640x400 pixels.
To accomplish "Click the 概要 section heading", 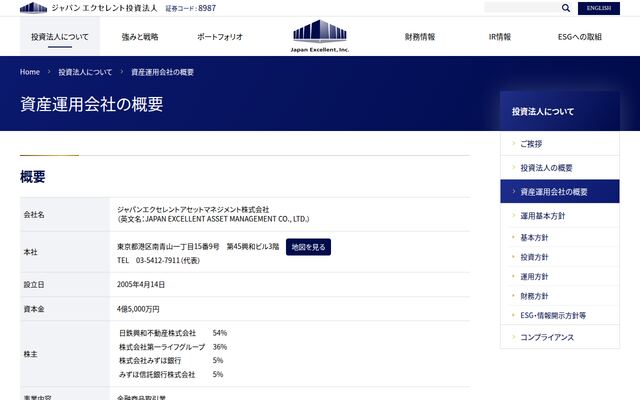I will click(33, 177).
